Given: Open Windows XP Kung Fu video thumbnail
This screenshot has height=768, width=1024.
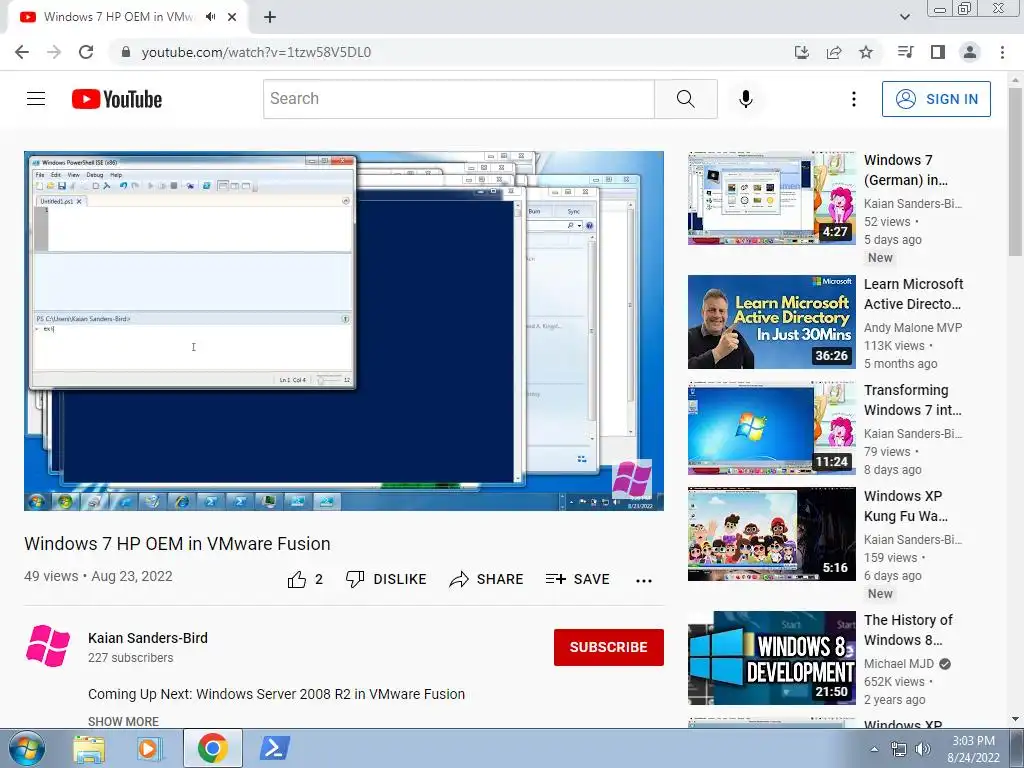Looking at the screenshot, I should coord(771,534).
